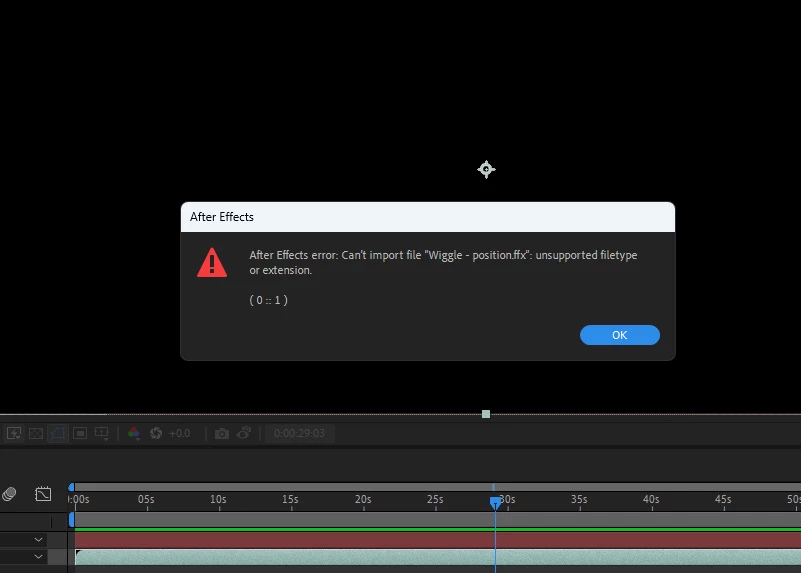Click OK to dismiss the error dialog

pos(619,335)
